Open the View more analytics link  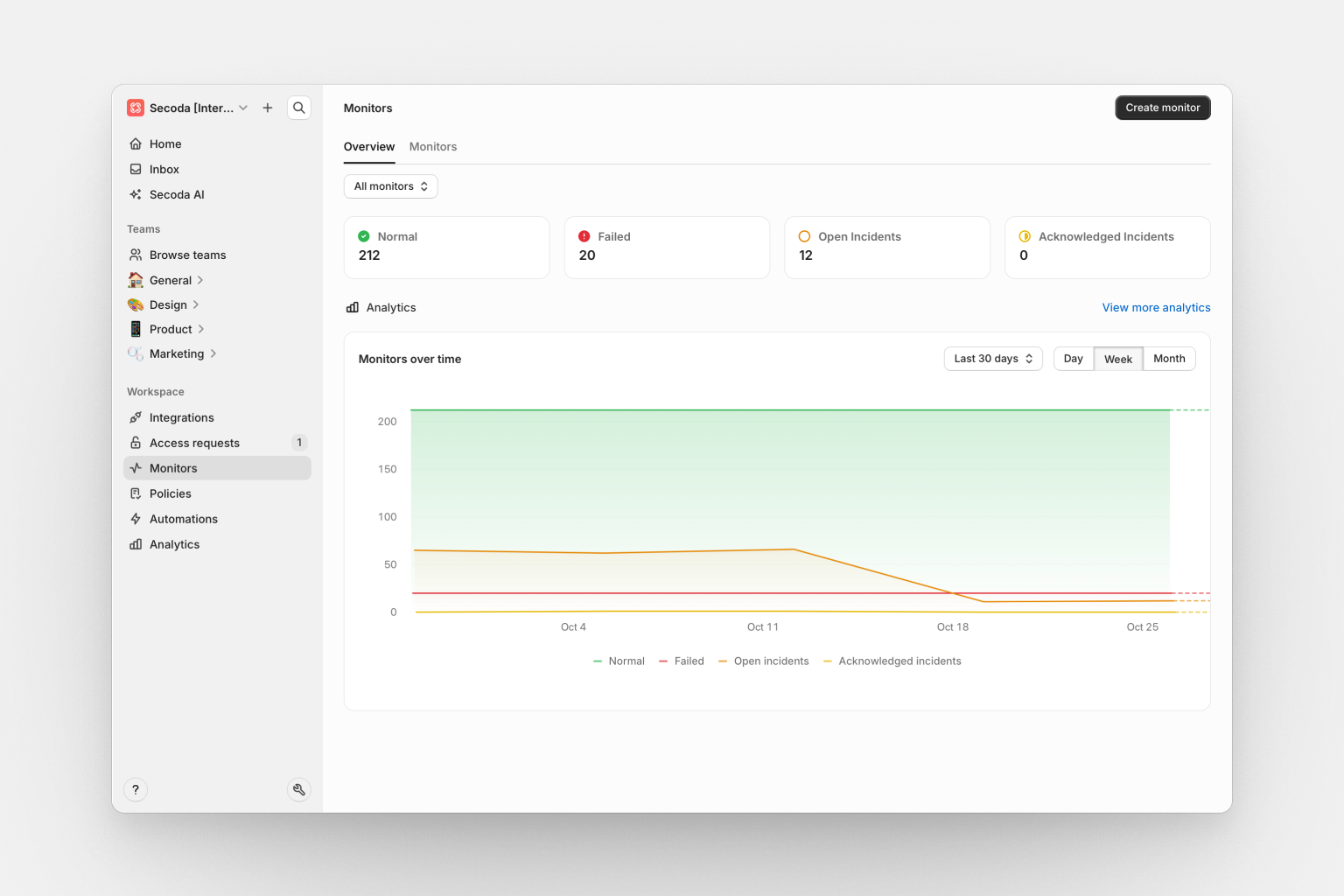coord(1156,307)
